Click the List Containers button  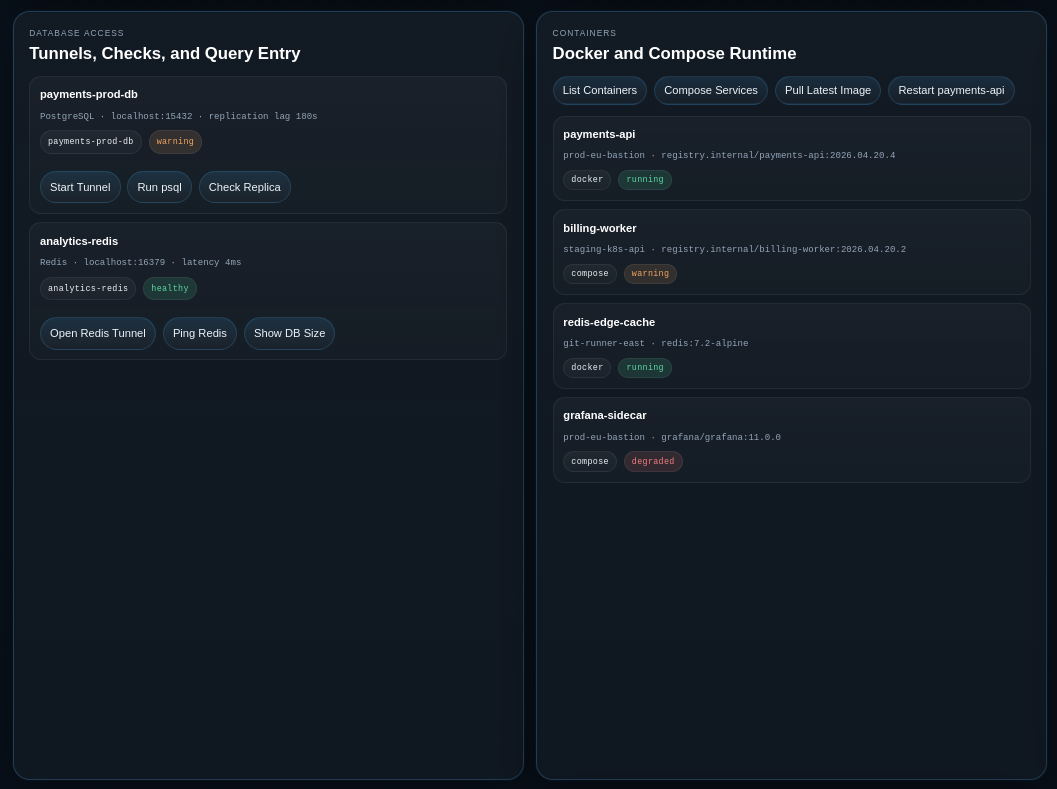(599, 90)
